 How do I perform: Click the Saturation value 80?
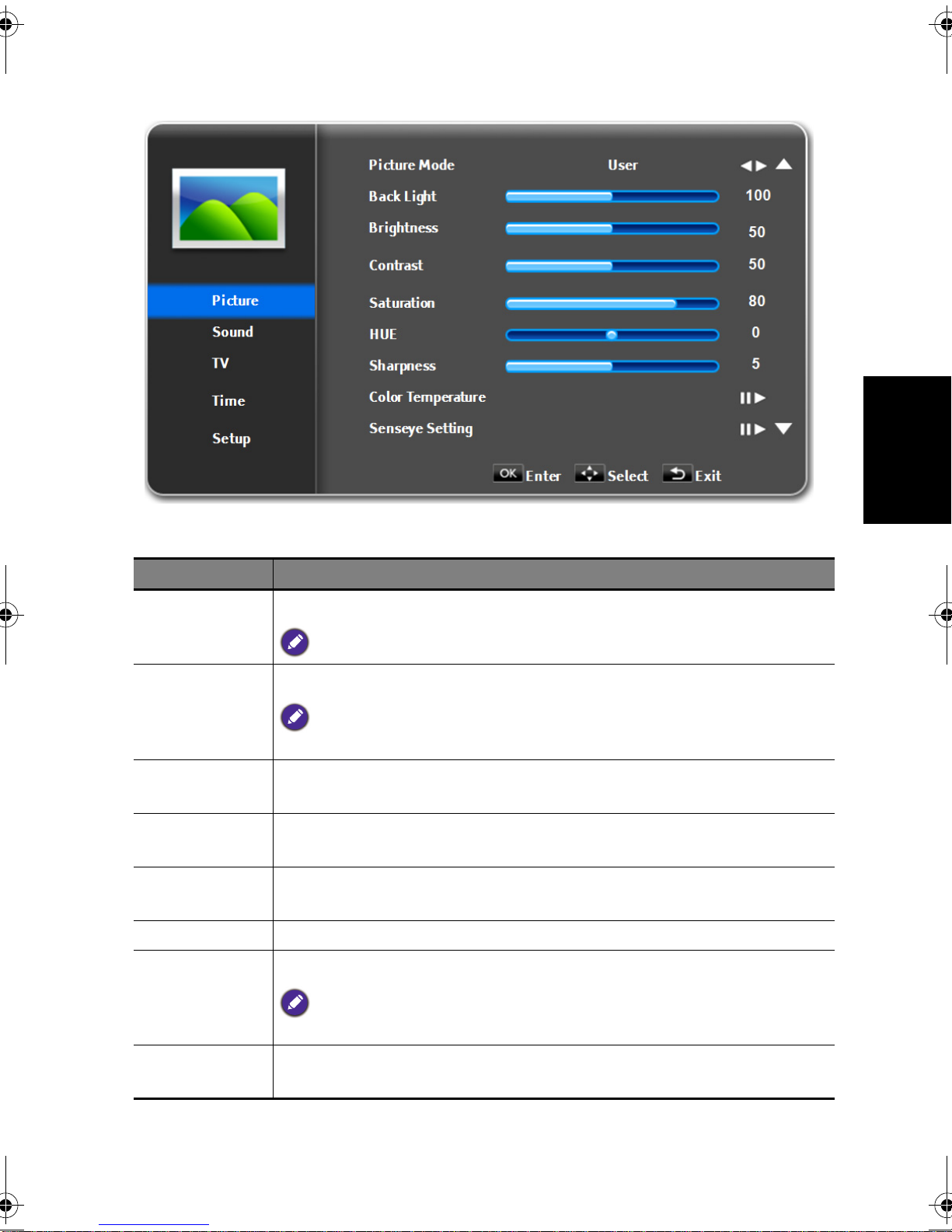[x=757, y=302]
